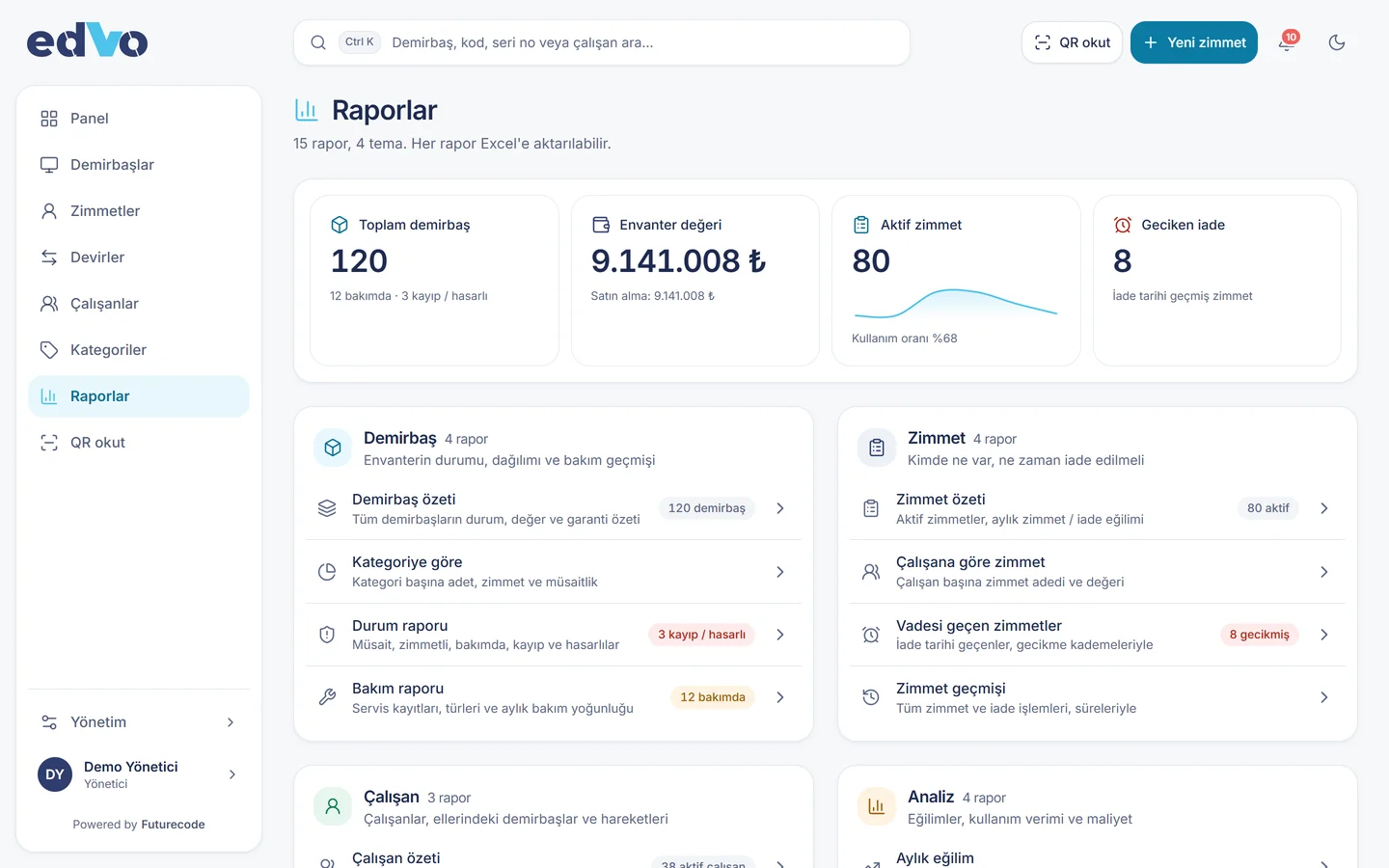Screen dimensions: 1389x868
Task: Click the history icon for Zimmet geçmişi
Action: 871,697
